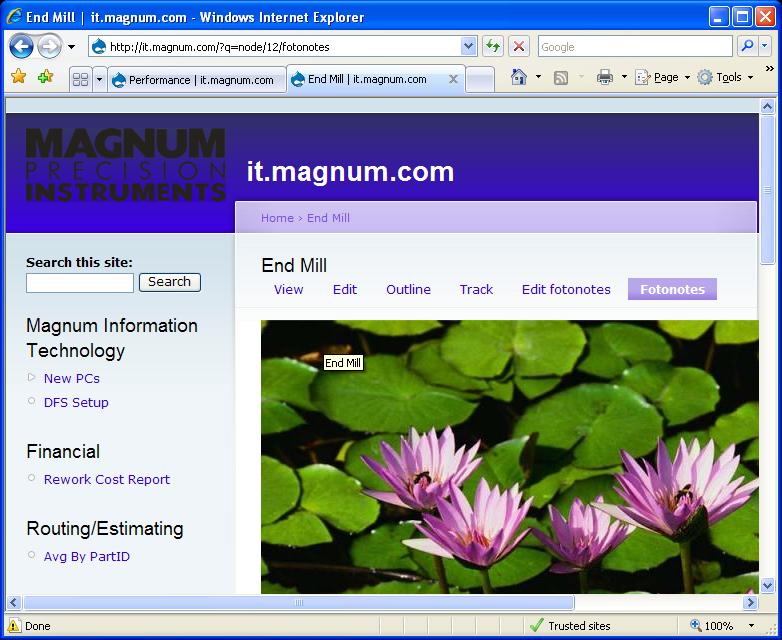Click the End Mill note on photo

point(343,363)
